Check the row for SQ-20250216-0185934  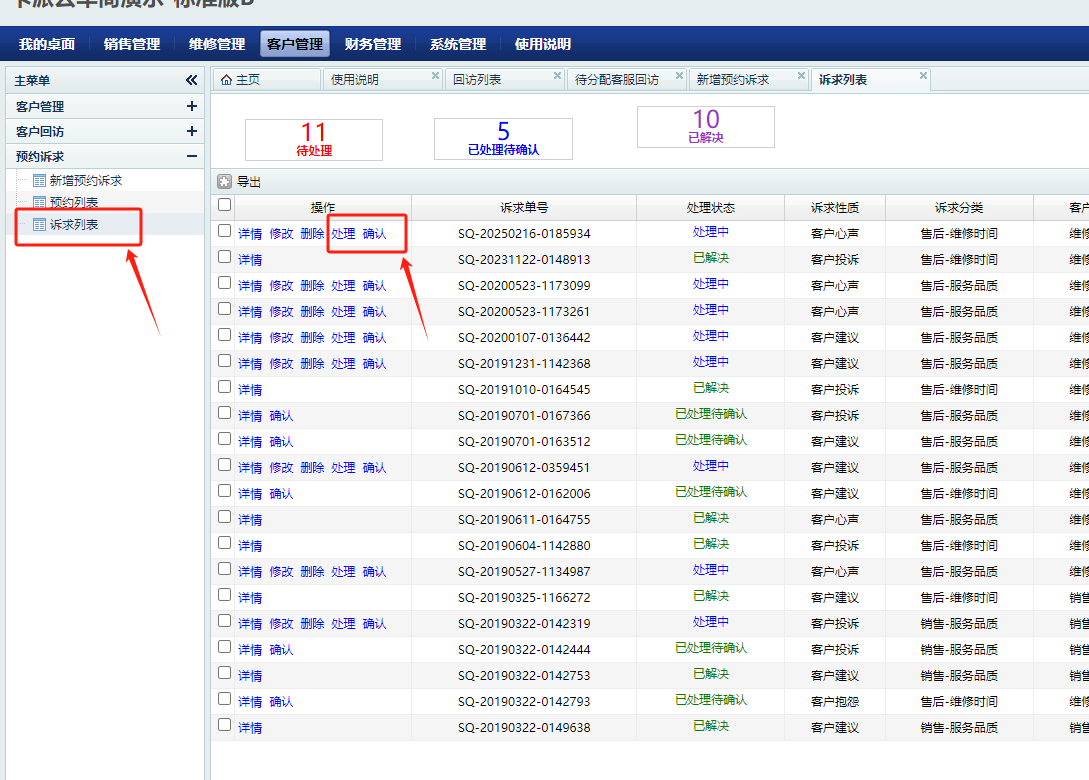[225, 231]
